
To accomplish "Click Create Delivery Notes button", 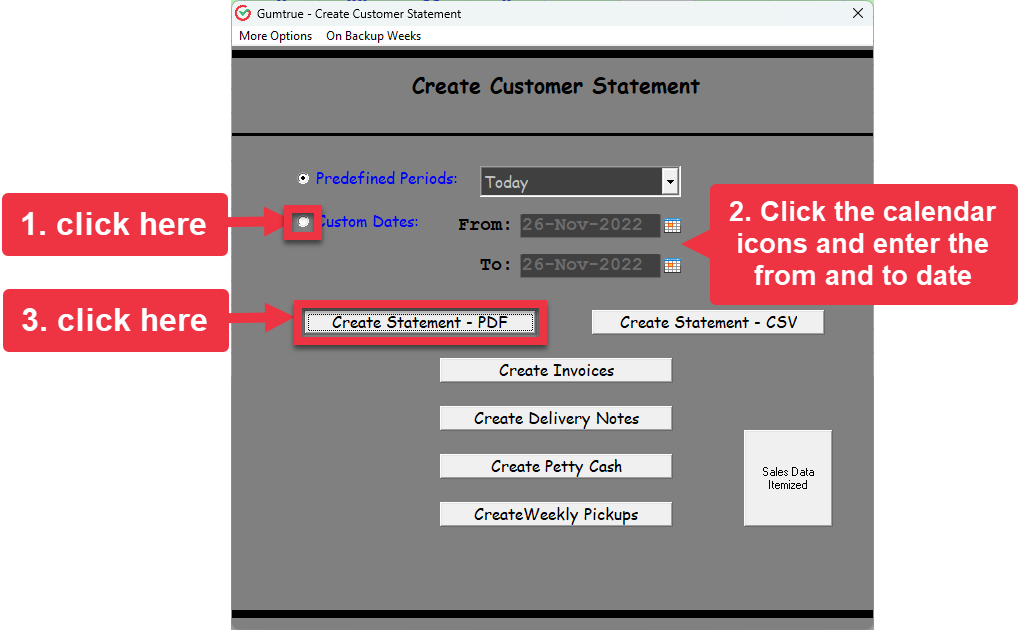I will pos(556,418).
